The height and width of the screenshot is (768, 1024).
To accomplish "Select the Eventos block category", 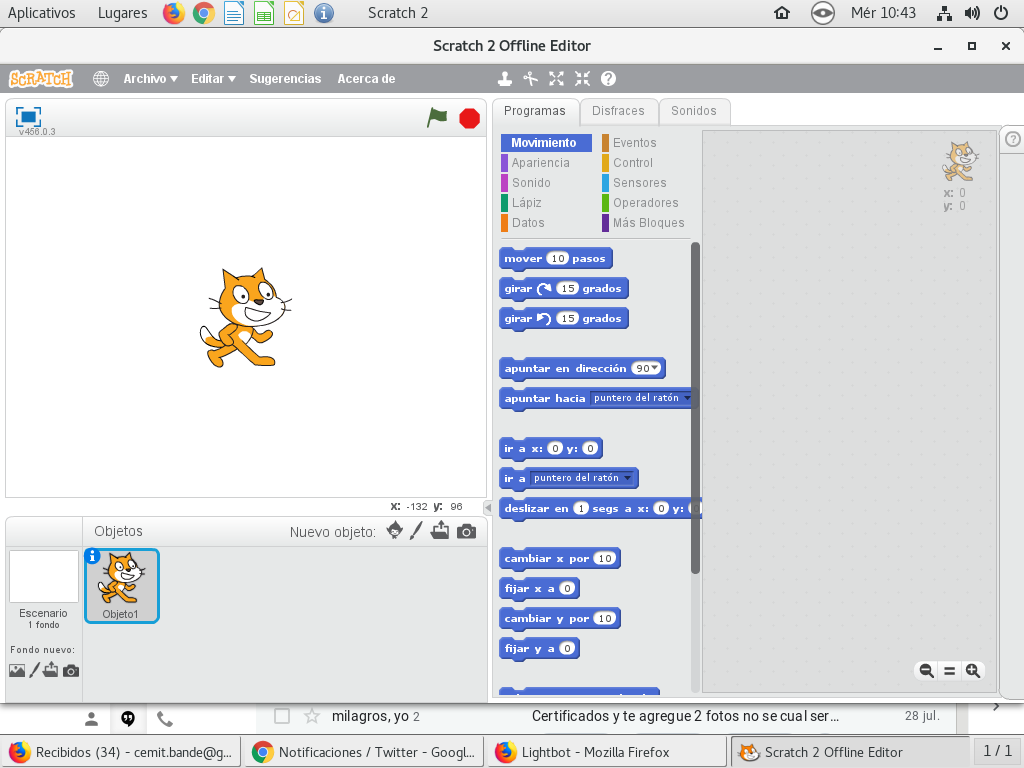I will (x=633, y=142).
